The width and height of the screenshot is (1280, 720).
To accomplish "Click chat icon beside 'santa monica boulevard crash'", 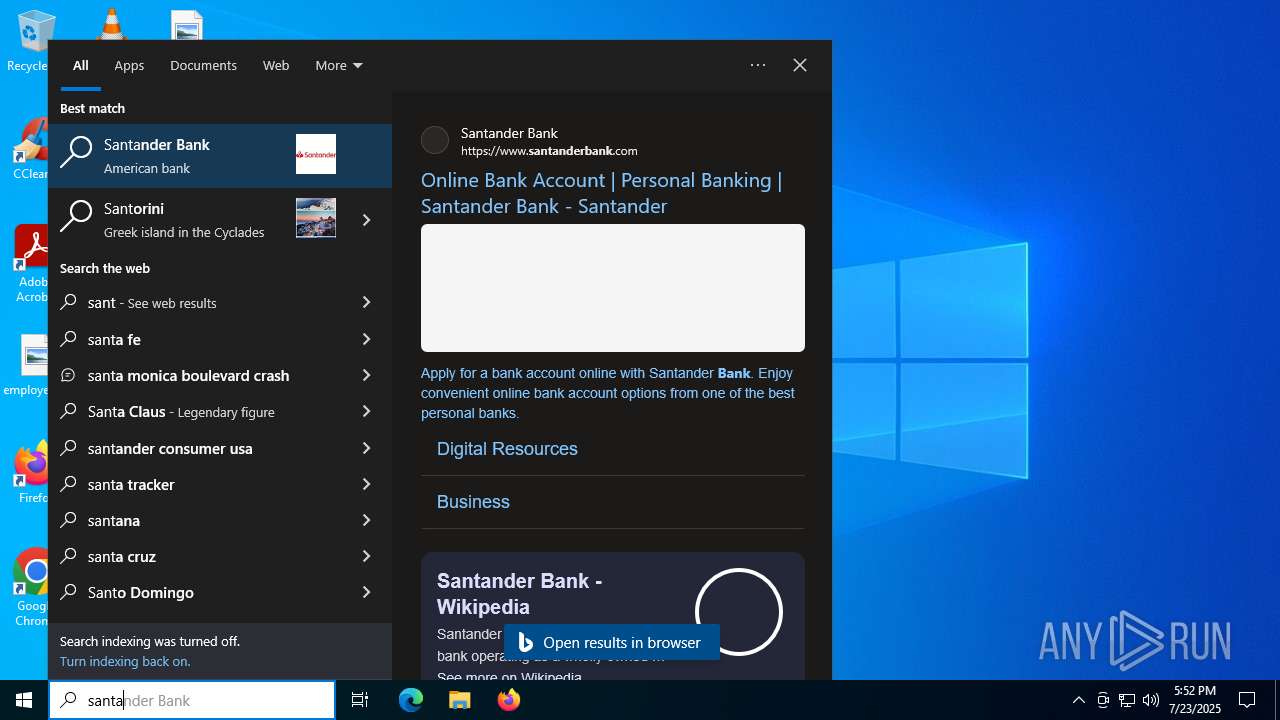I will click(x=69, y=375).
